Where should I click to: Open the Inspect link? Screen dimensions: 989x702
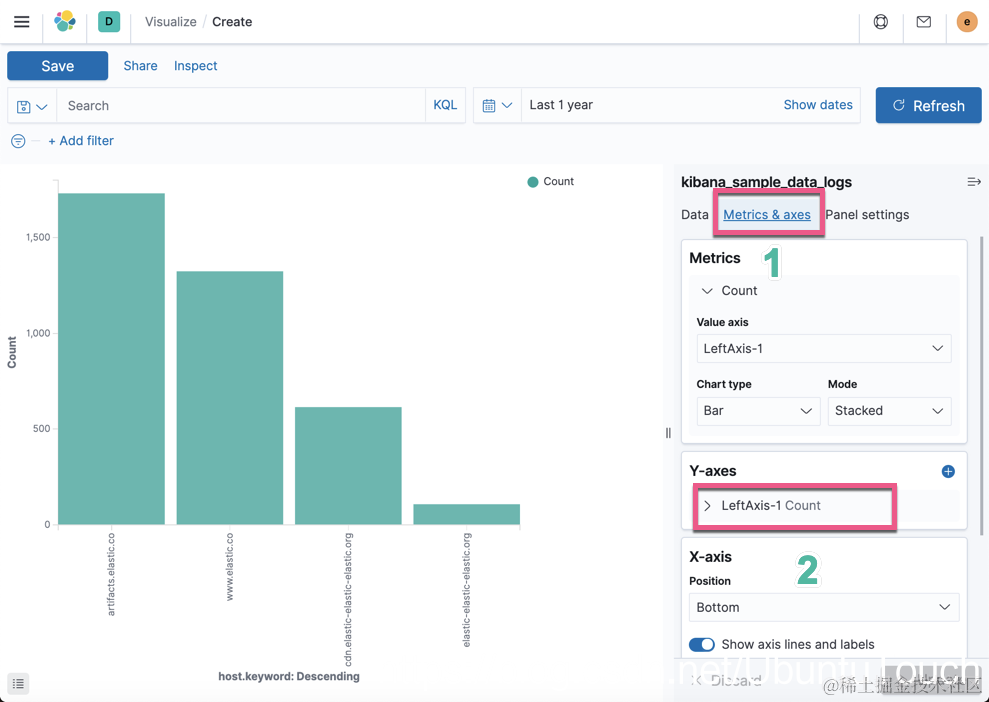196,66
